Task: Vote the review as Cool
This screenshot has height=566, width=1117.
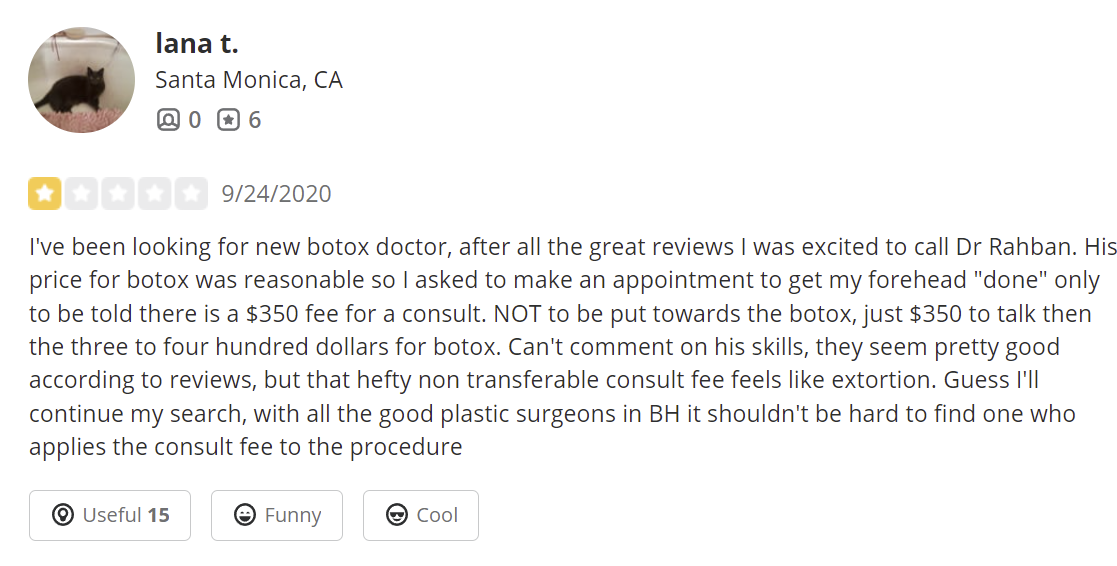Action: point(421,515)
